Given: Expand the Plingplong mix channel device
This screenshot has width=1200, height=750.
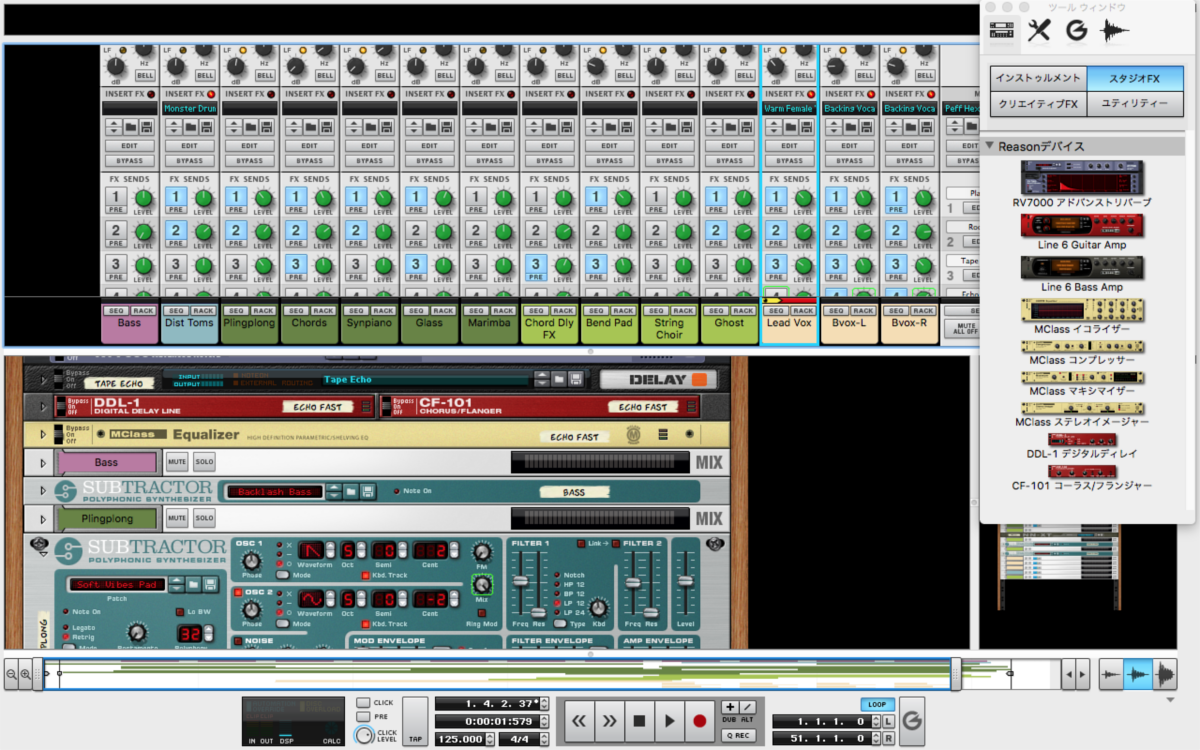Looking at the screenshot, I should click(x=42, y=519).
